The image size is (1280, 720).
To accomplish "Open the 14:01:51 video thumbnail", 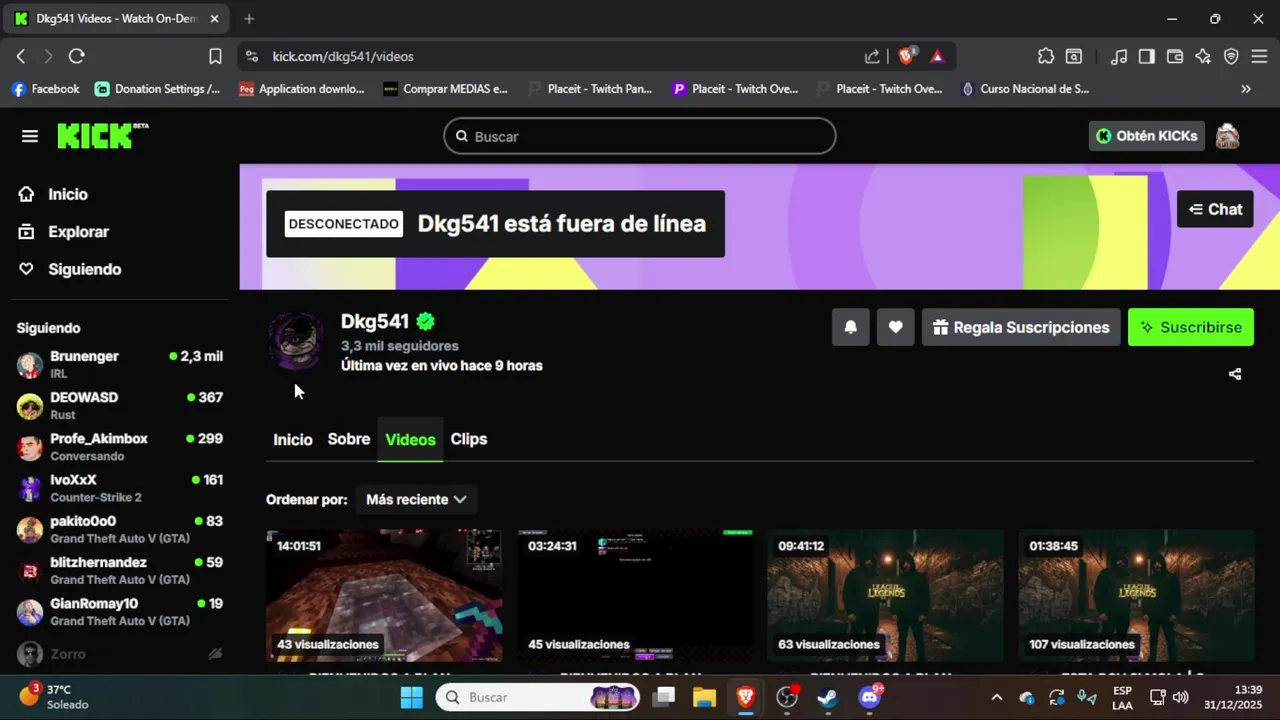I will [x=384, y=596].
